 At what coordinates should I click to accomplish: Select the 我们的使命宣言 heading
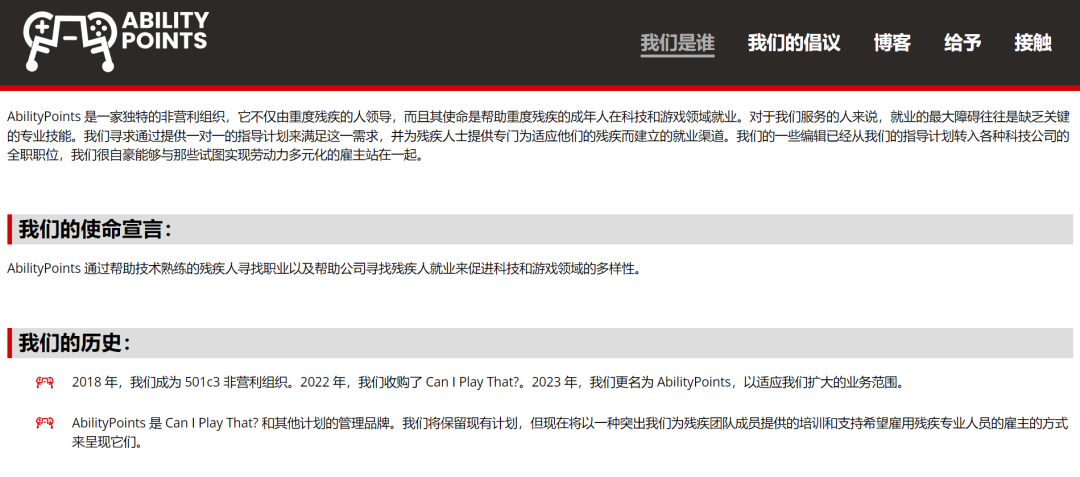pos(94,229)
